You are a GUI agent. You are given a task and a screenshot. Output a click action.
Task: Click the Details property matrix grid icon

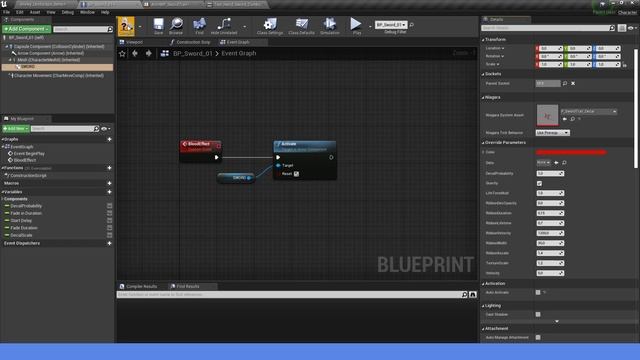[622, 28]
